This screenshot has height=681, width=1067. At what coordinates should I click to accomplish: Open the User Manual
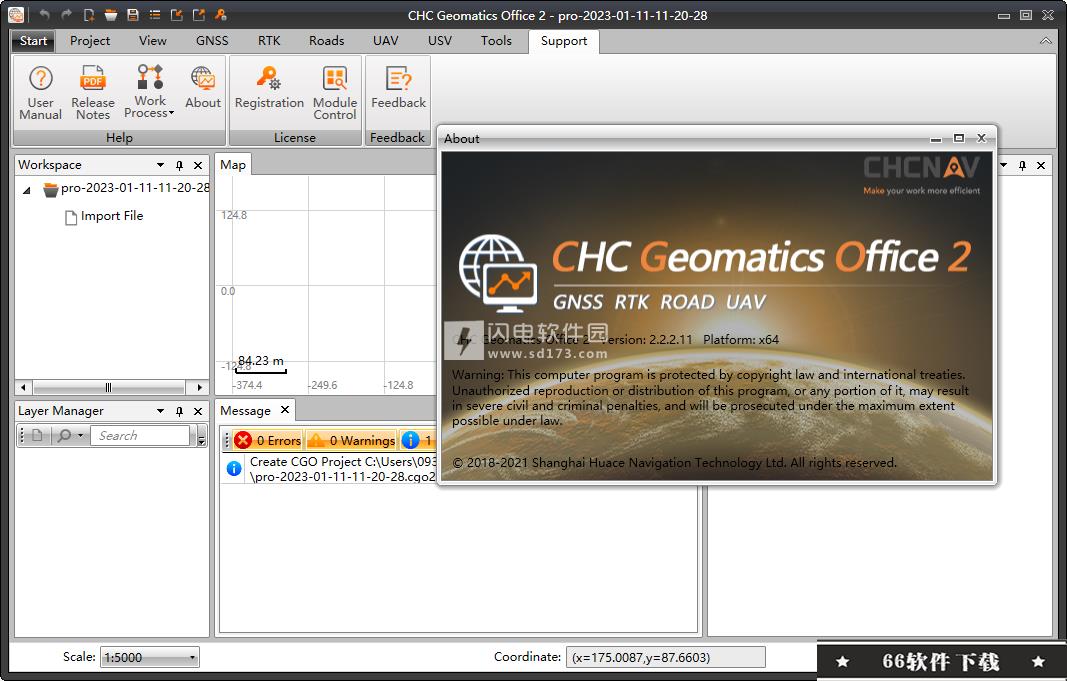(41, 93)
